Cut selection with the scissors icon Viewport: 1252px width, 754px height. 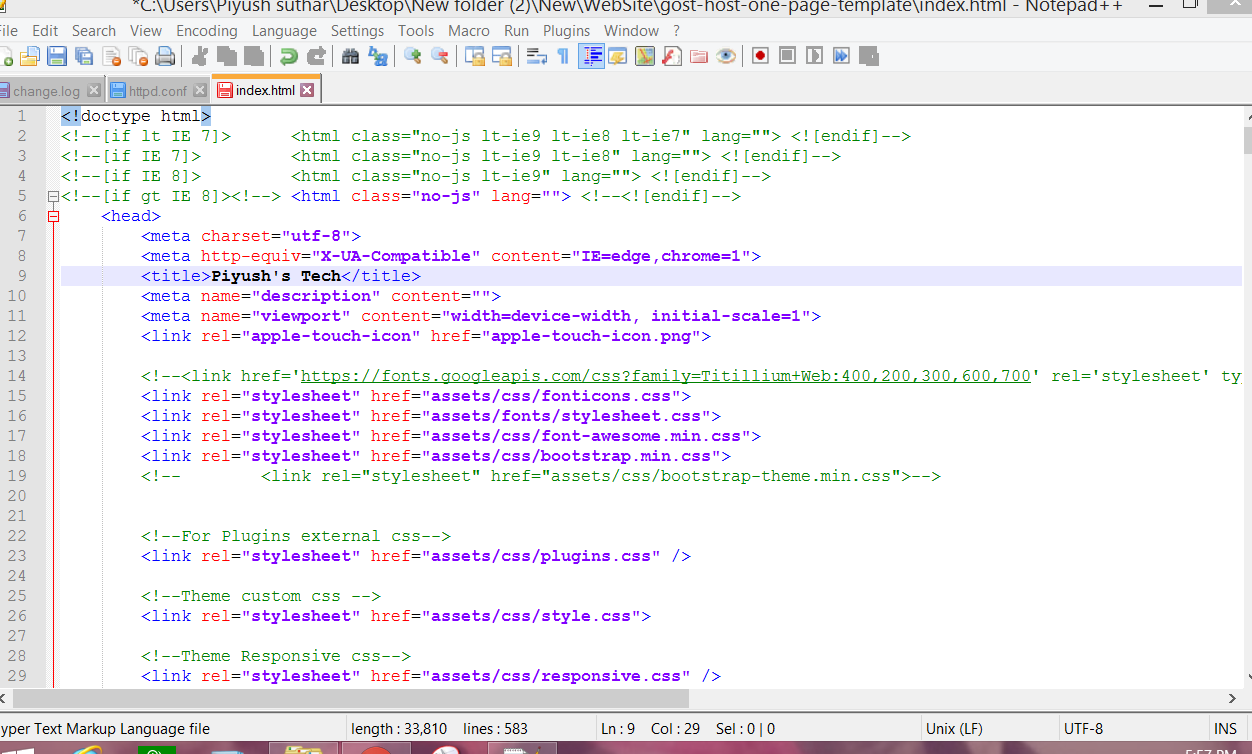200,56
